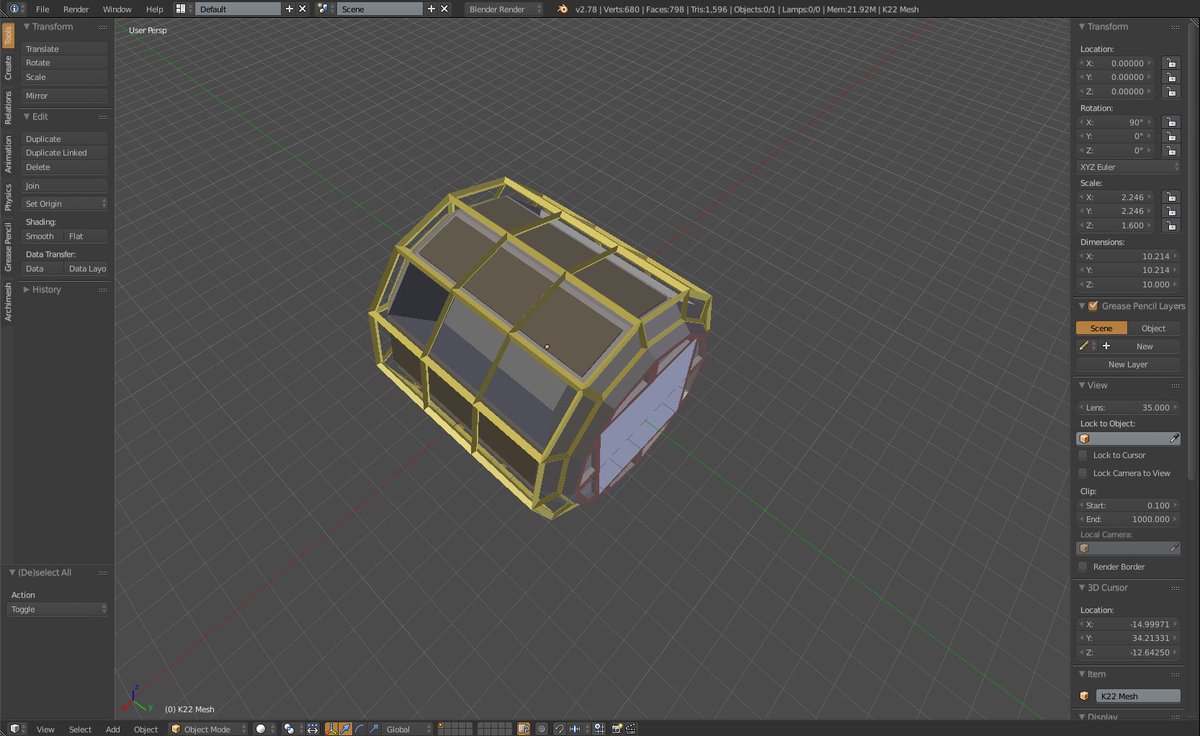Pick Lock to Object eyedropper

(1174, 439)
